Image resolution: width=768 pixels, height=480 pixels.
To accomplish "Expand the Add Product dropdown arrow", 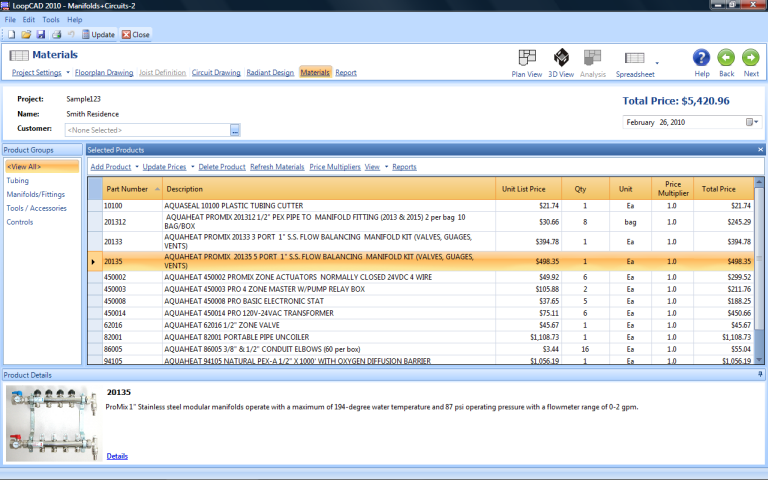I will (x=137, y=167).
